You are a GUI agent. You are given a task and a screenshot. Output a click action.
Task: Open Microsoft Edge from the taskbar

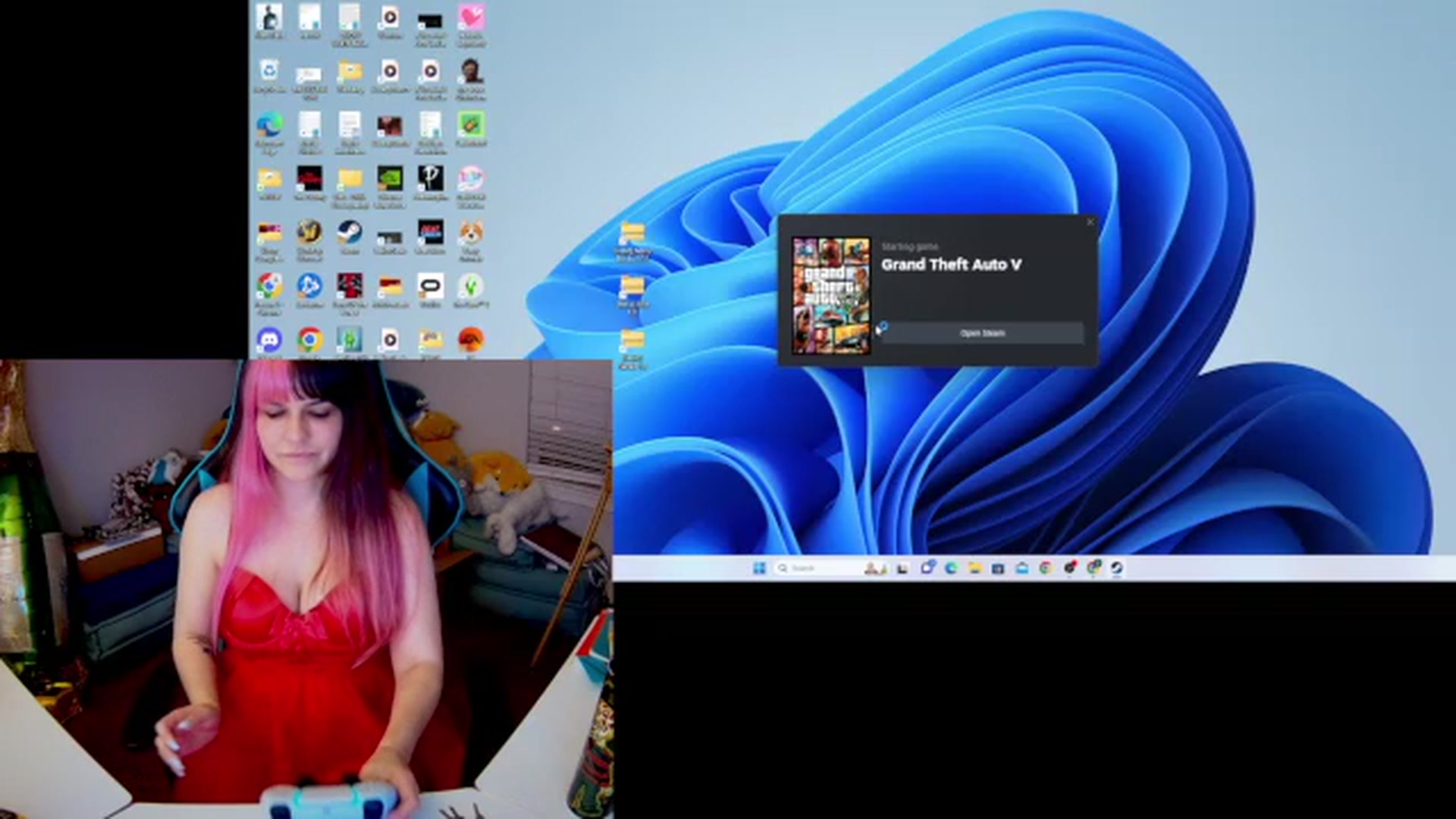point(951,568)
